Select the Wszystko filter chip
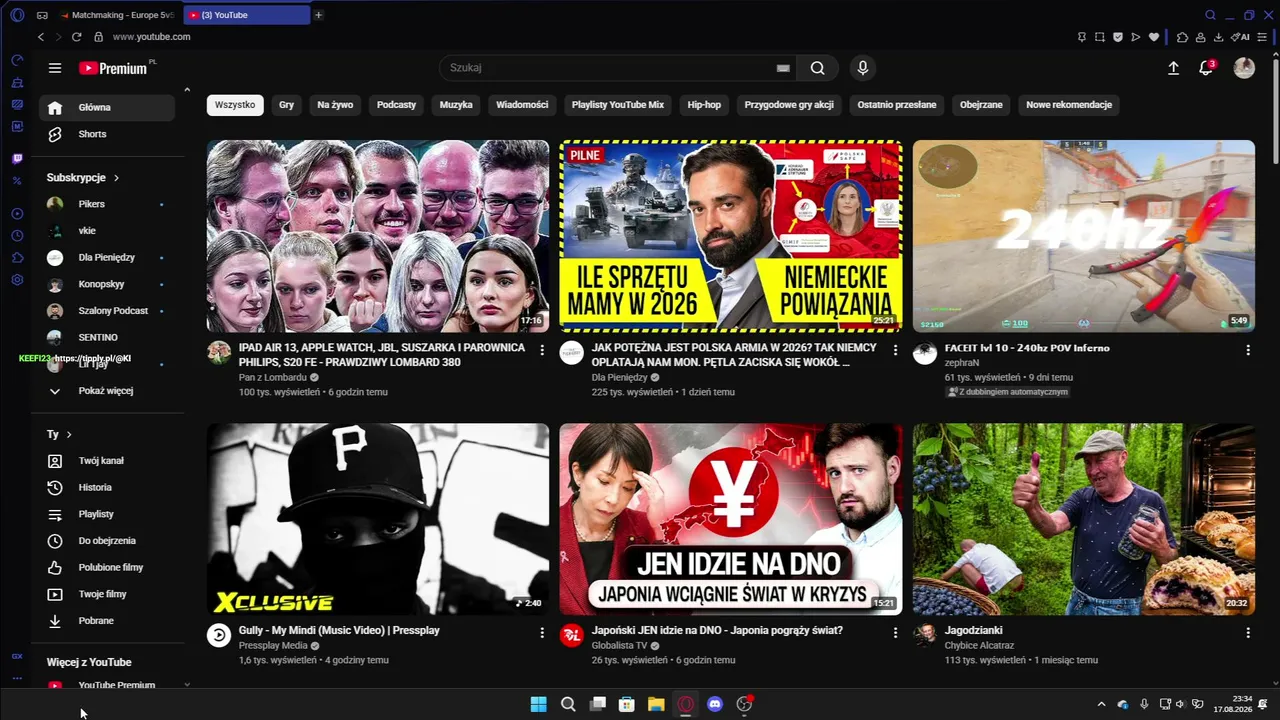 (x=235, y=105)
